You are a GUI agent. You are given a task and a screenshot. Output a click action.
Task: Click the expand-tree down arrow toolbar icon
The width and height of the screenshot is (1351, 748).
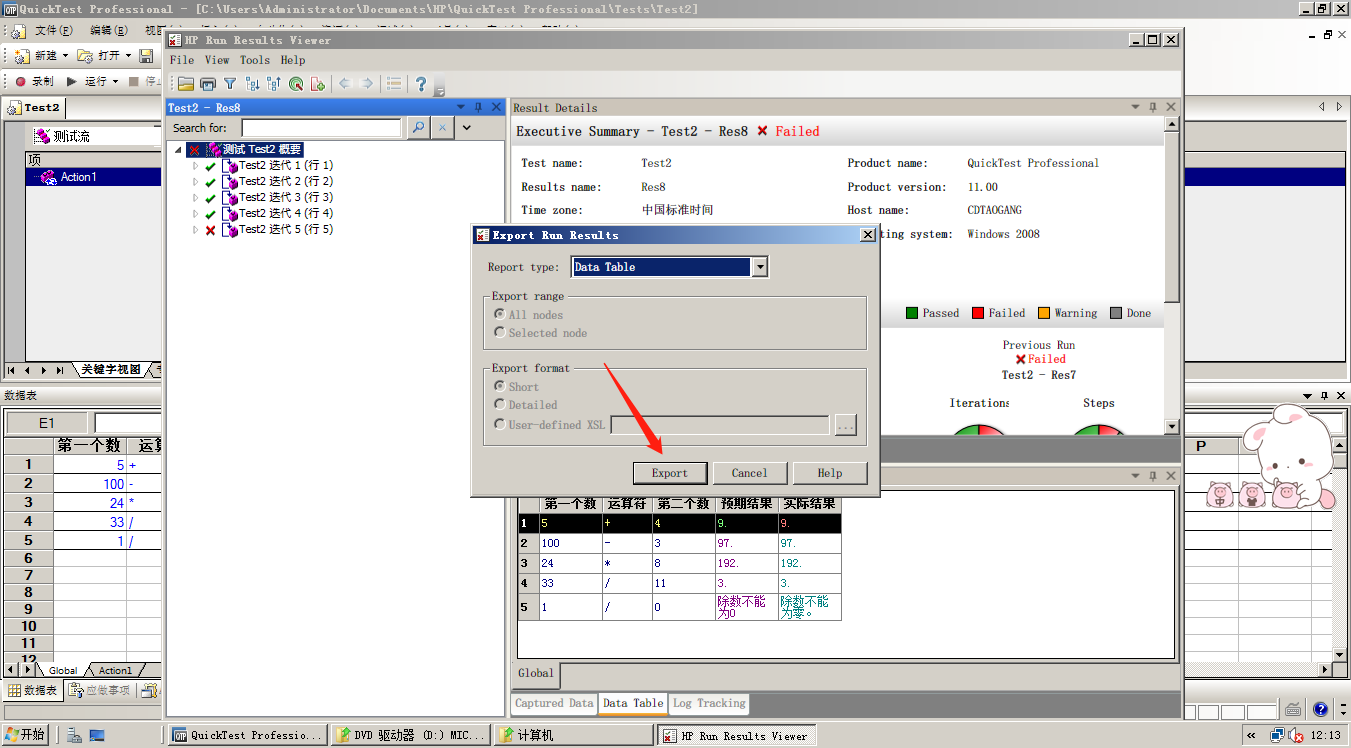coord(252,84)
